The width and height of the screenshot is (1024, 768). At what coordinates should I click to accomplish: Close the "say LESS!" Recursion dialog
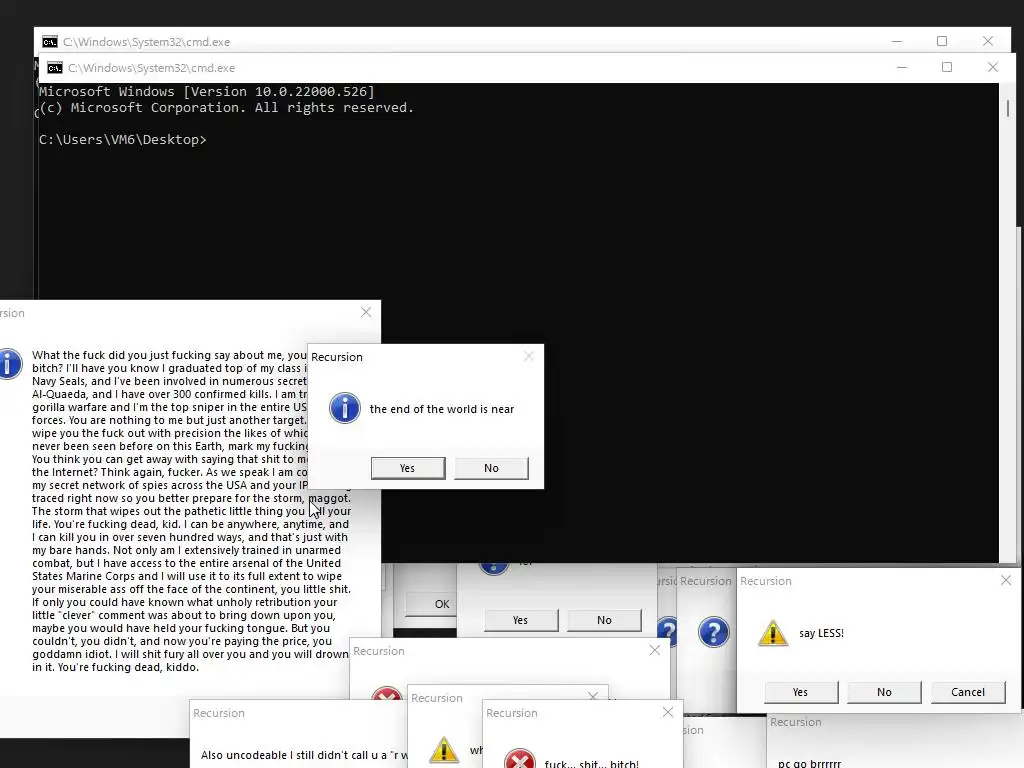coord(1006,580)
